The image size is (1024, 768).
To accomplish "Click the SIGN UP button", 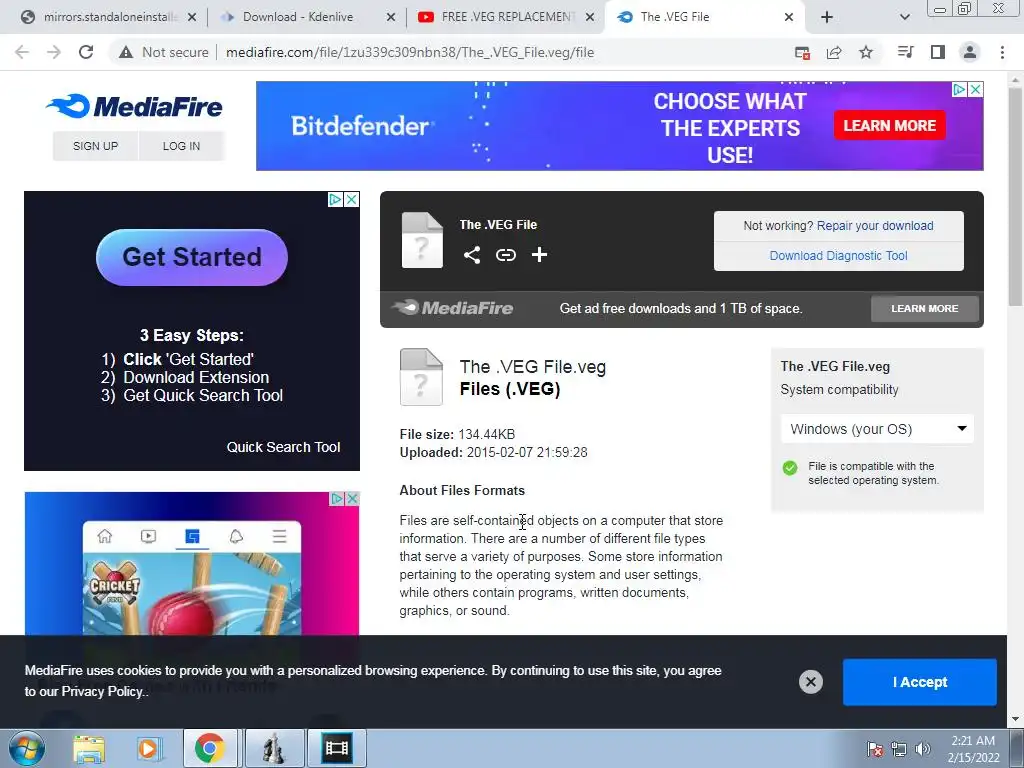I will [95, 146].
